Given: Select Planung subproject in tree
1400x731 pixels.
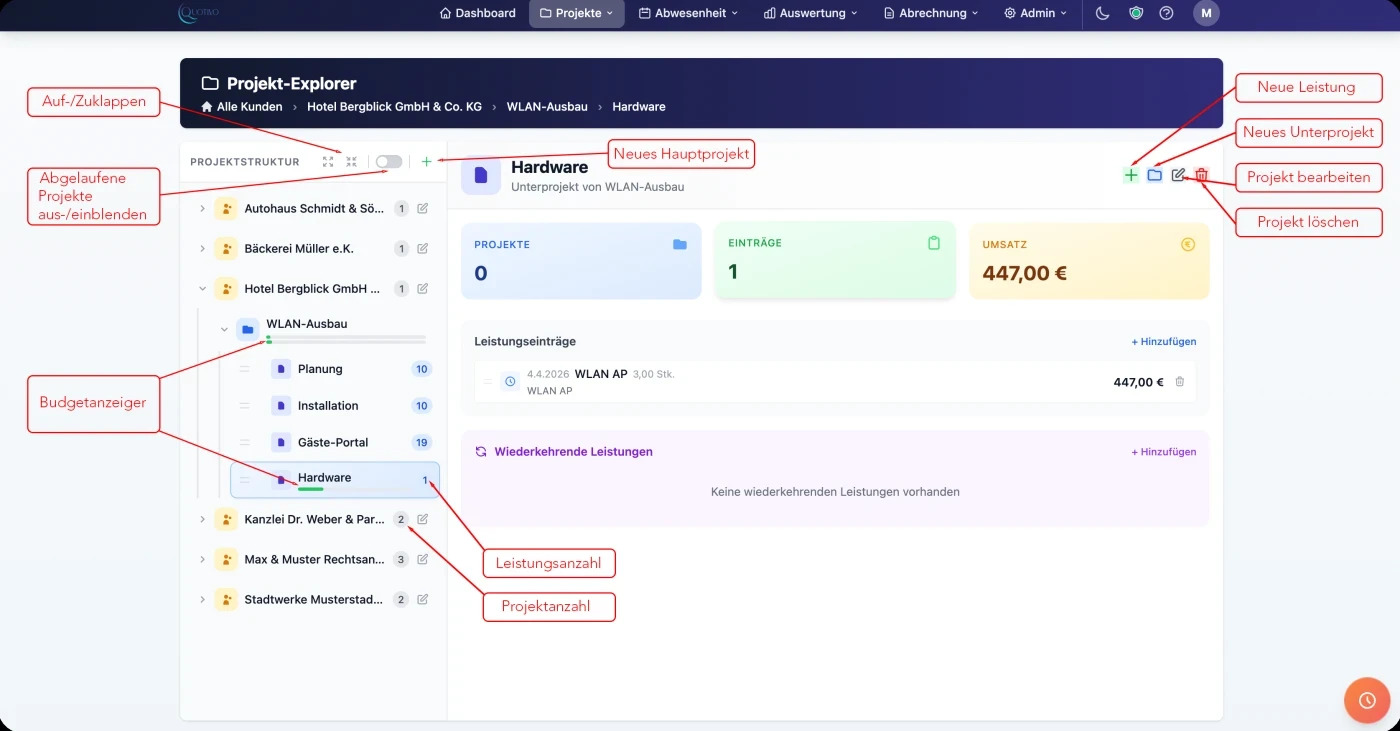Looking at the screenshot, I should coord(335,369).
